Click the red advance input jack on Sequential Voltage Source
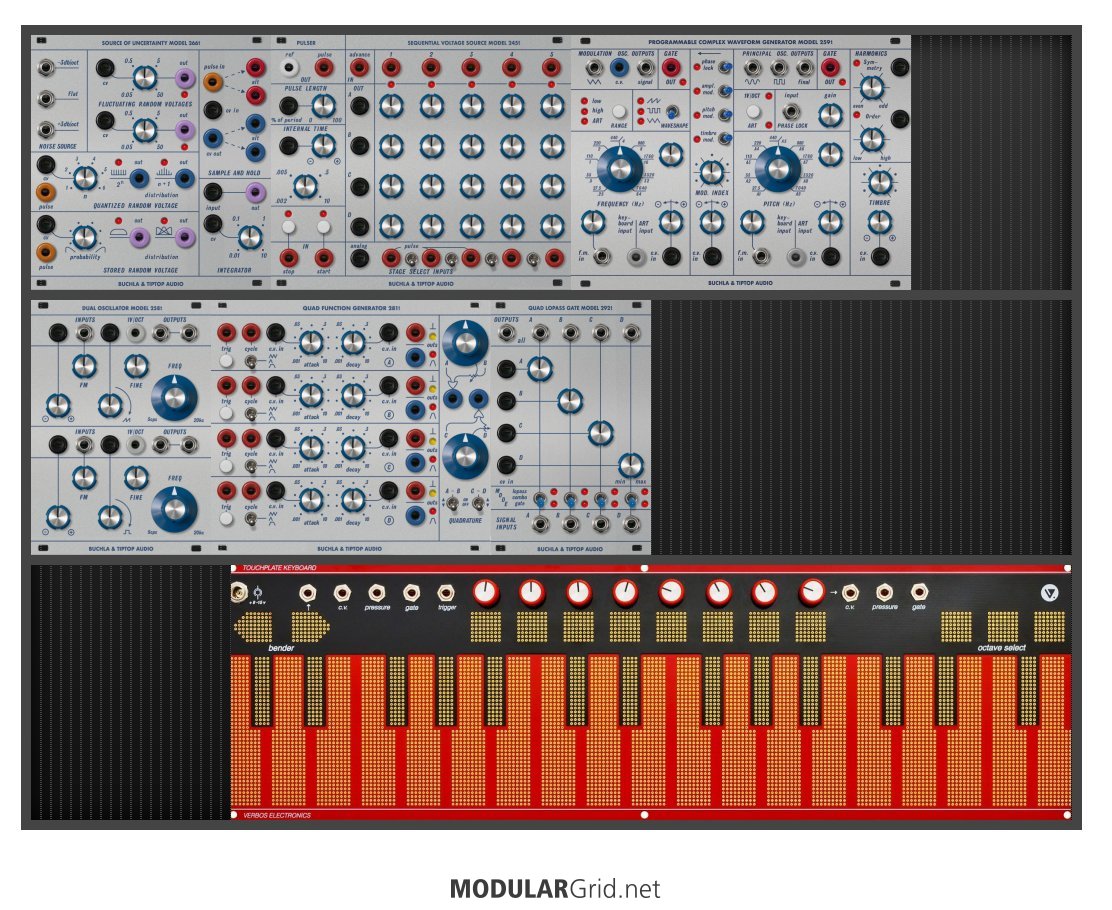Screen dimensions: 1112x910 tap(360, 68)
